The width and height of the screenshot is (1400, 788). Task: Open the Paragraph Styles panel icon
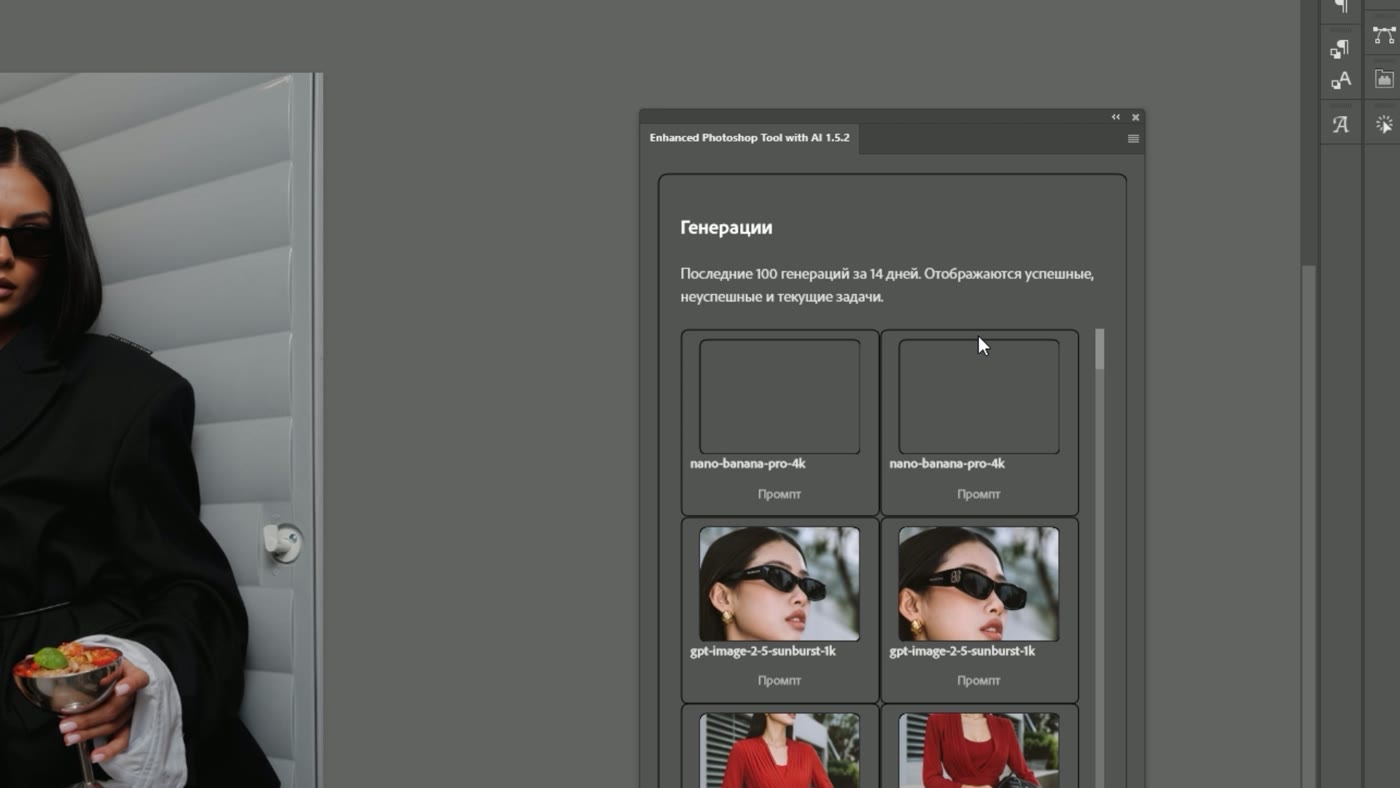click(x=1341, y=48)
